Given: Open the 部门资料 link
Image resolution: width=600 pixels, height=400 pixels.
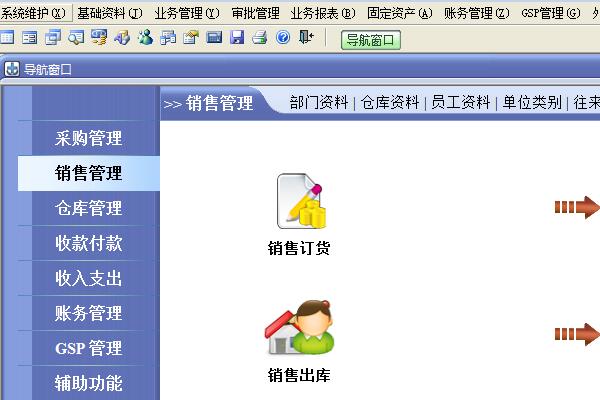Looking at the screenshot, I should [318, 103].
